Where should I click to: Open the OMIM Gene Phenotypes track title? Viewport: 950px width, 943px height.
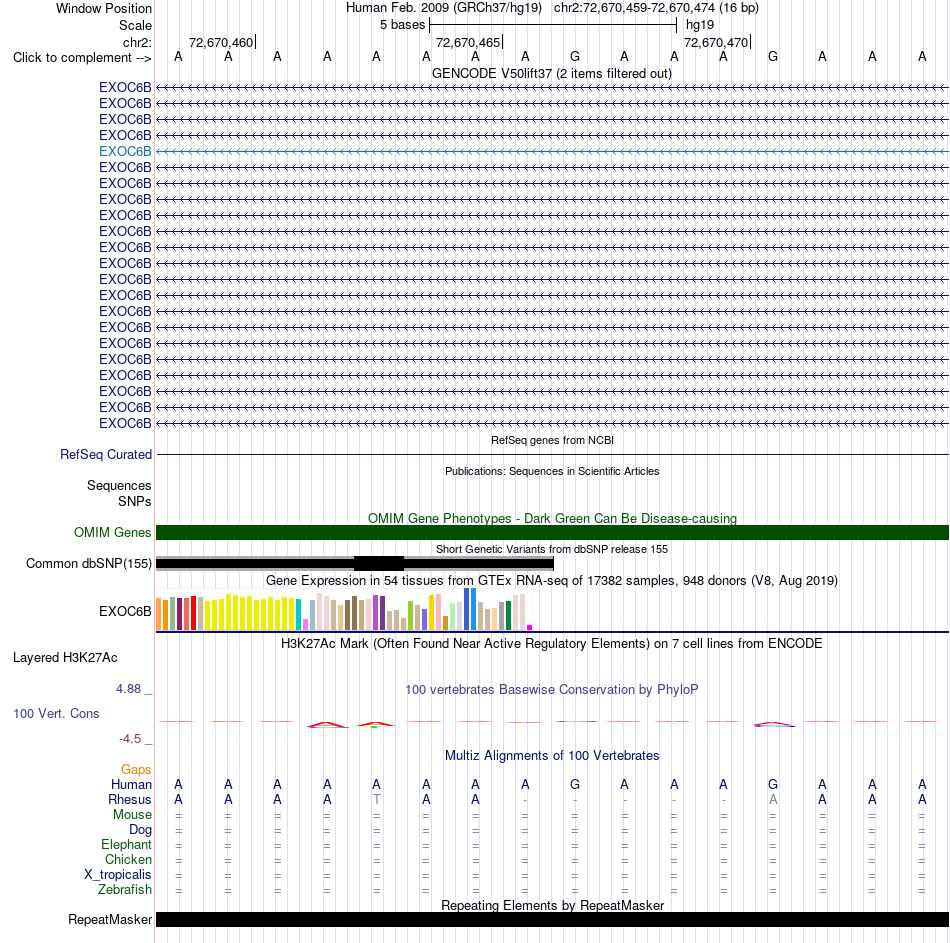click(x=552, y=519)
